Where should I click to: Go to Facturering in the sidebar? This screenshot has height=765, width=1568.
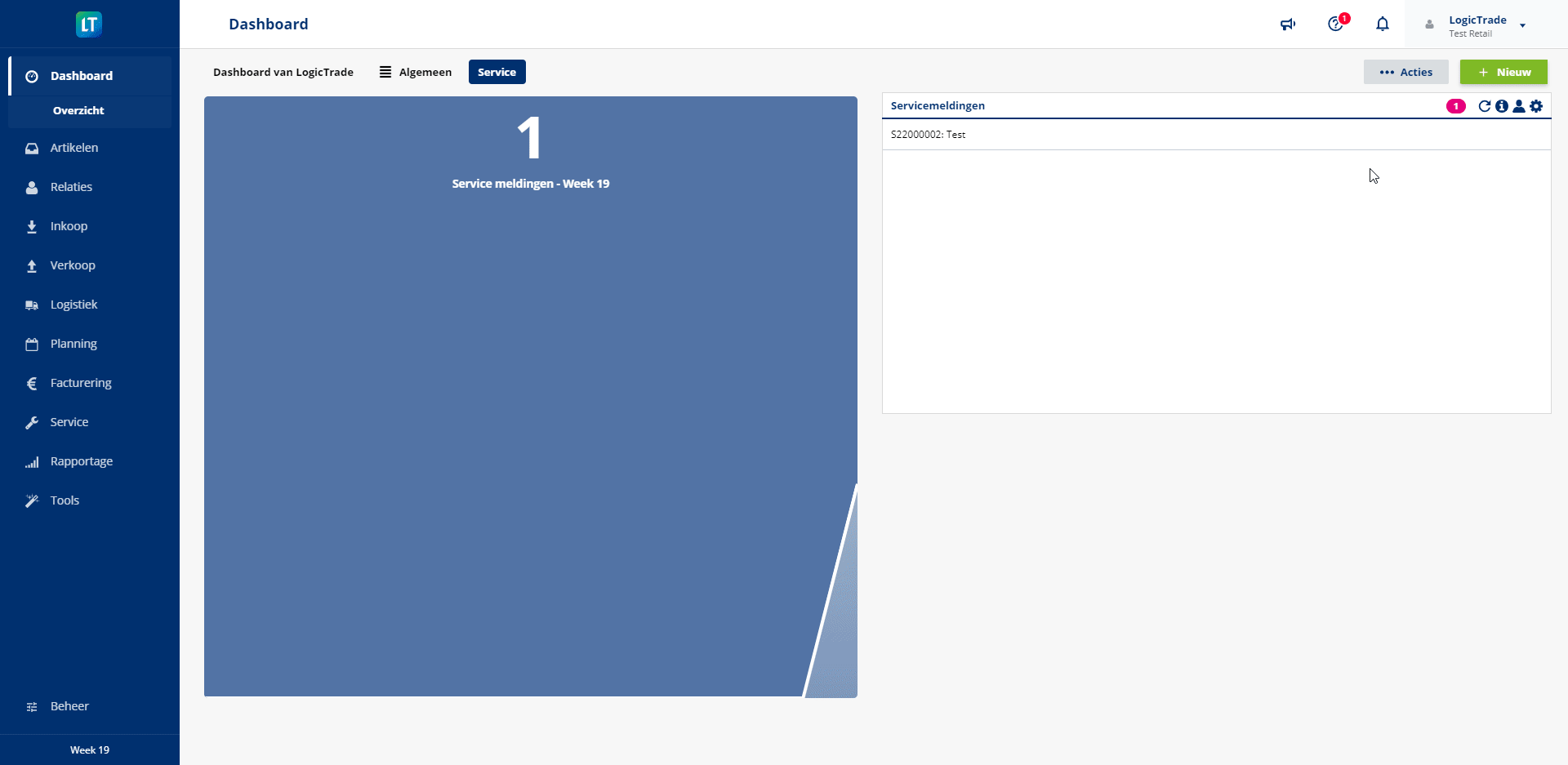[x=81, y=383]
